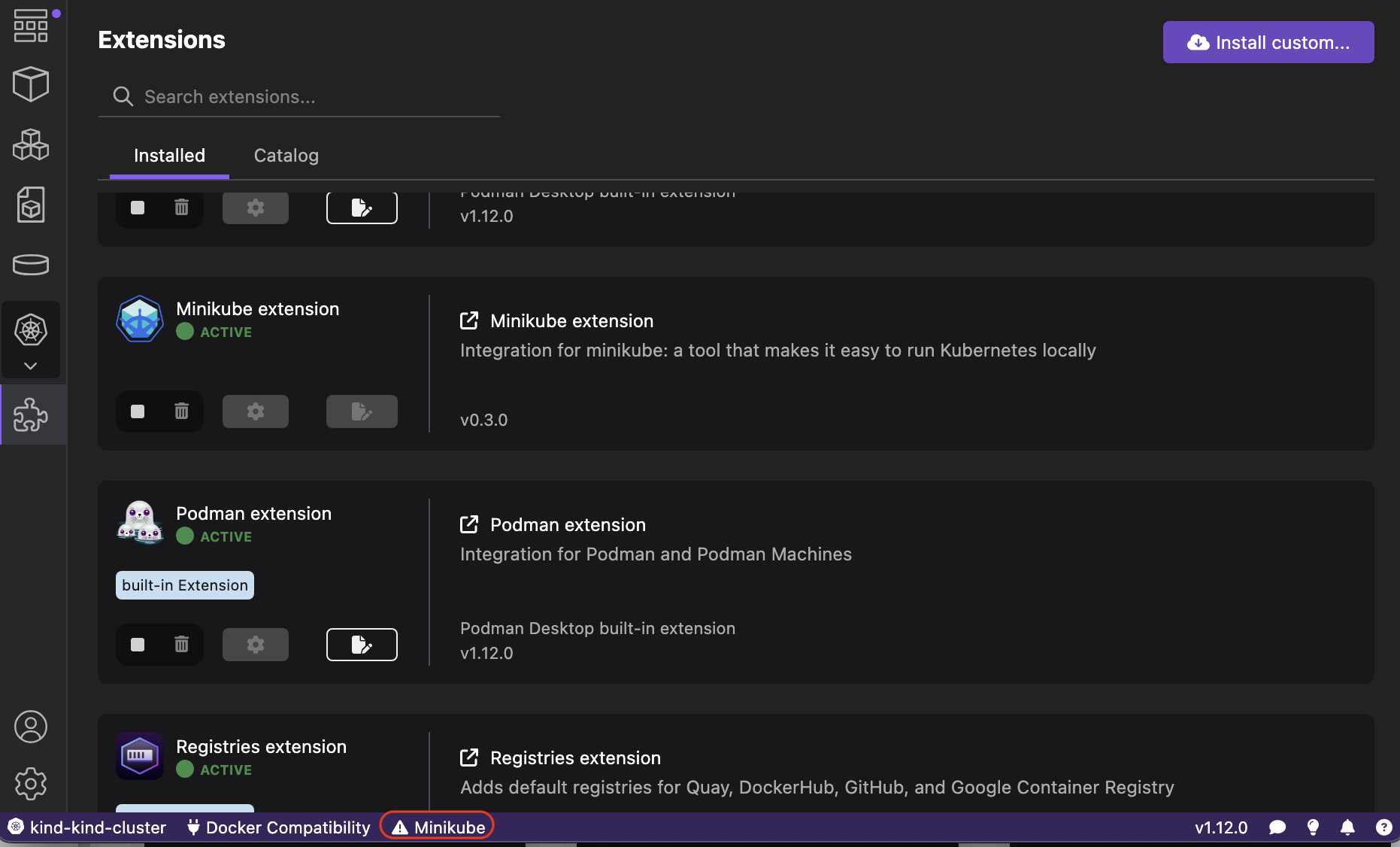Click the Podman extension trash icon
This screenshot has height=847, width=1400.
pyautogui.click(x=182, y=645)
